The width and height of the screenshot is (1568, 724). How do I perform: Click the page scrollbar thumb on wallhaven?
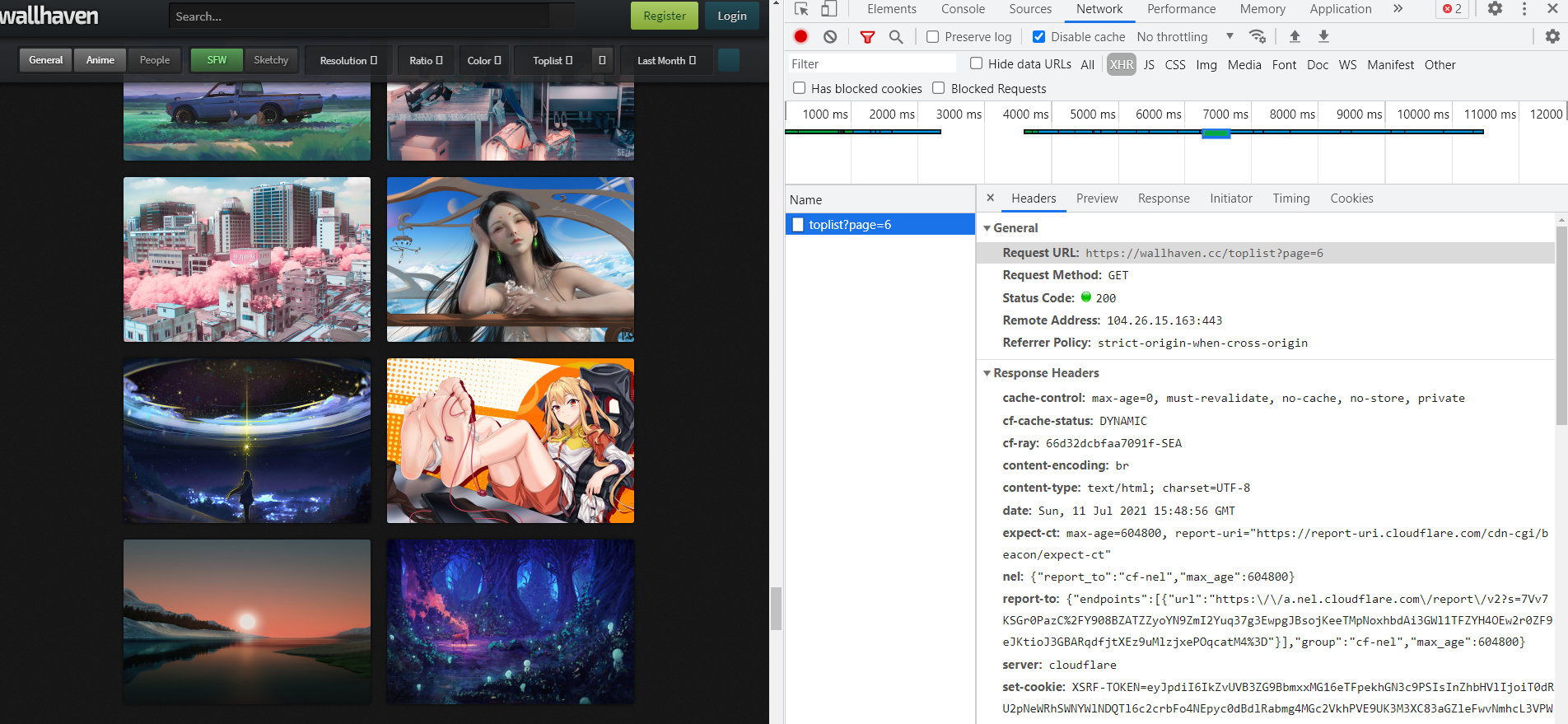coord(775,609)
